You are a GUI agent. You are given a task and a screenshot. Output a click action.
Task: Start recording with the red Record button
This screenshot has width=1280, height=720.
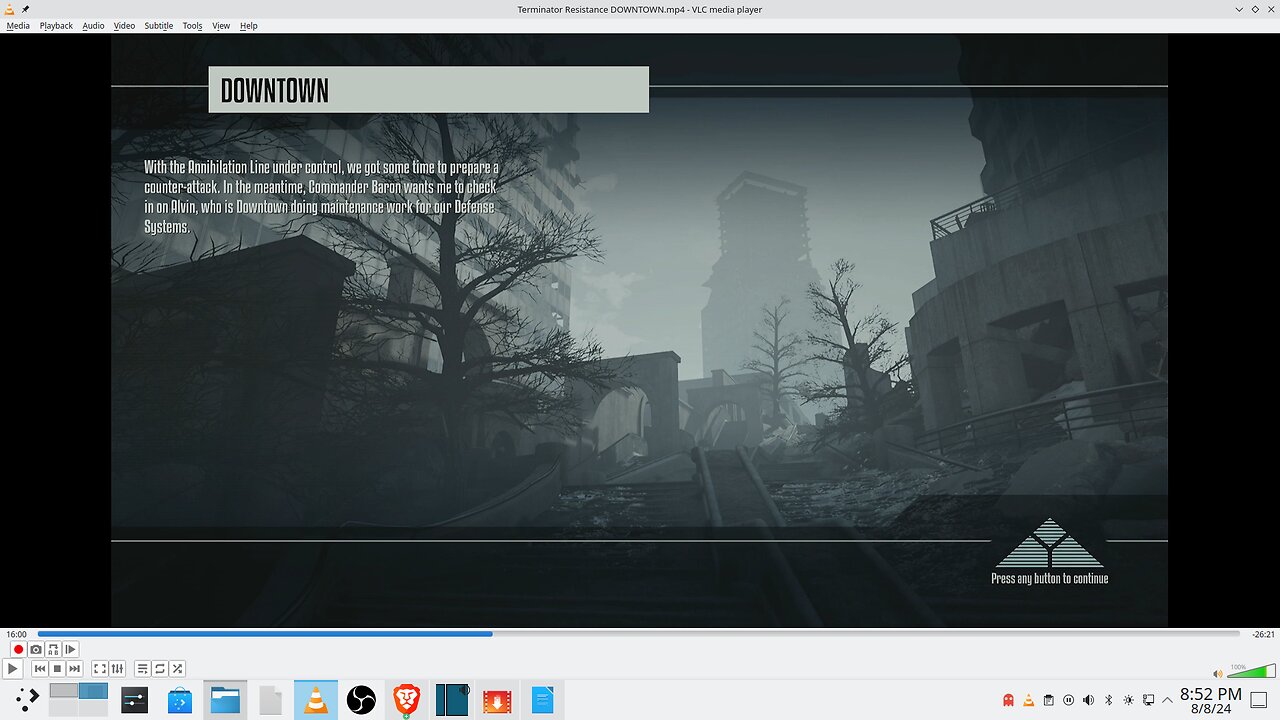[18, 650]
